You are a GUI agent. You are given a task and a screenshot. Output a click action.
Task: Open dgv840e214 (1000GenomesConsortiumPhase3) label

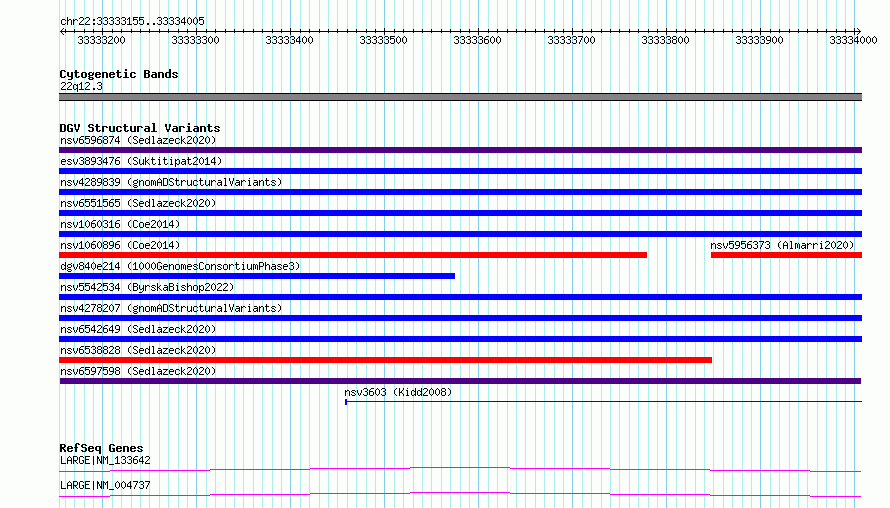pyautogui.click(x=180, y=266)
